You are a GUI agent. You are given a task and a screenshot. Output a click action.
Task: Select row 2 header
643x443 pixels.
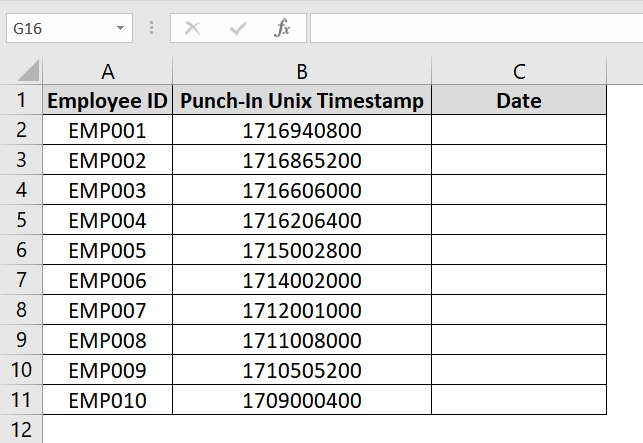pos(21,130)
